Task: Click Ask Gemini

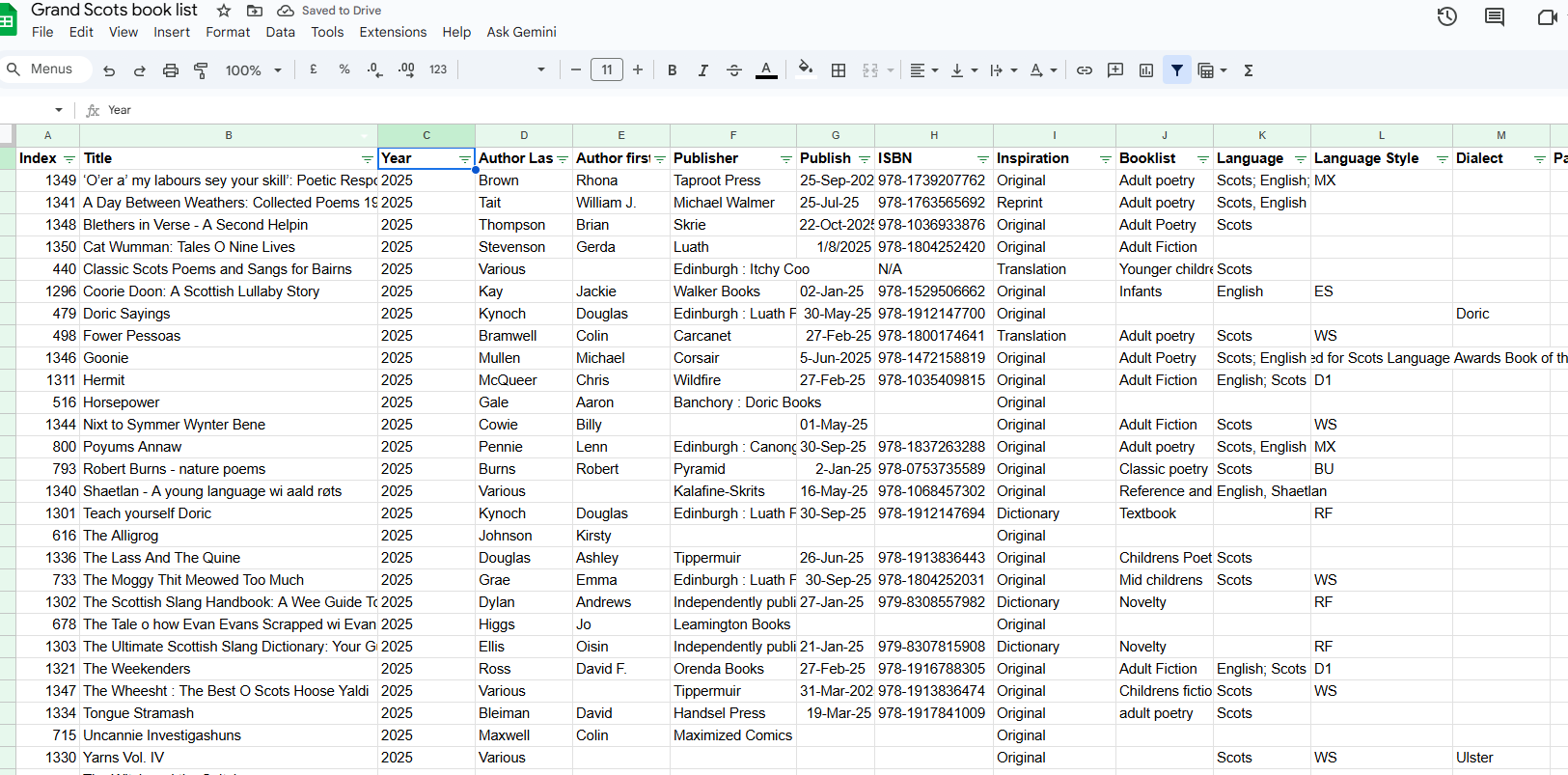Action: pos(521,32)
